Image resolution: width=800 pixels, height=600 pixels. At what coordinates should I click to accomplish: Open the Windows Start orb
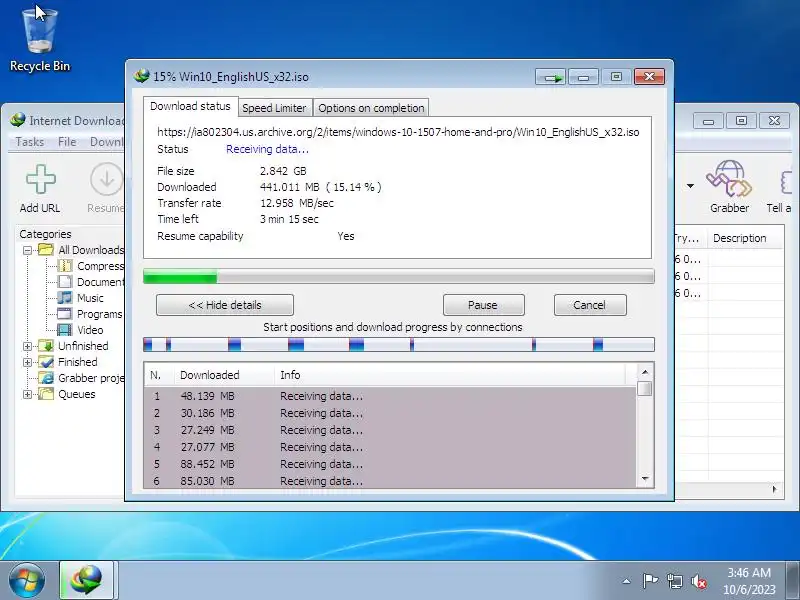[x=27, y=581]
